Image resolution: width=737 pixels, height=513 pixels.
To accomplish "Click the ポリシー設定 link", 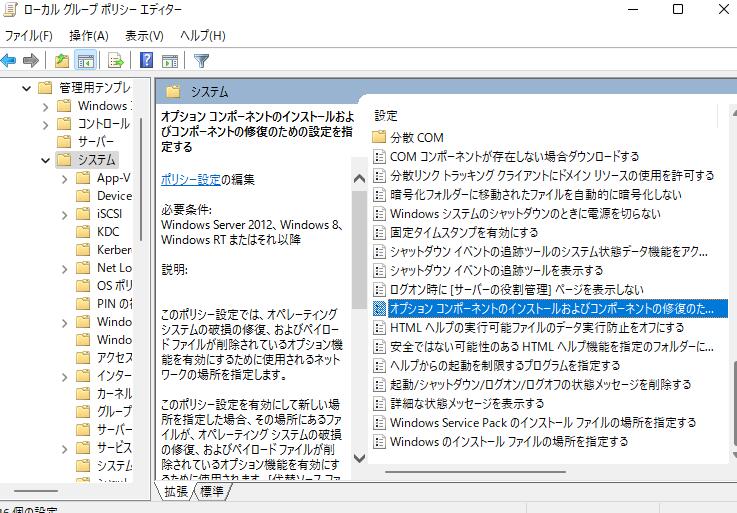I will (190, 180).
